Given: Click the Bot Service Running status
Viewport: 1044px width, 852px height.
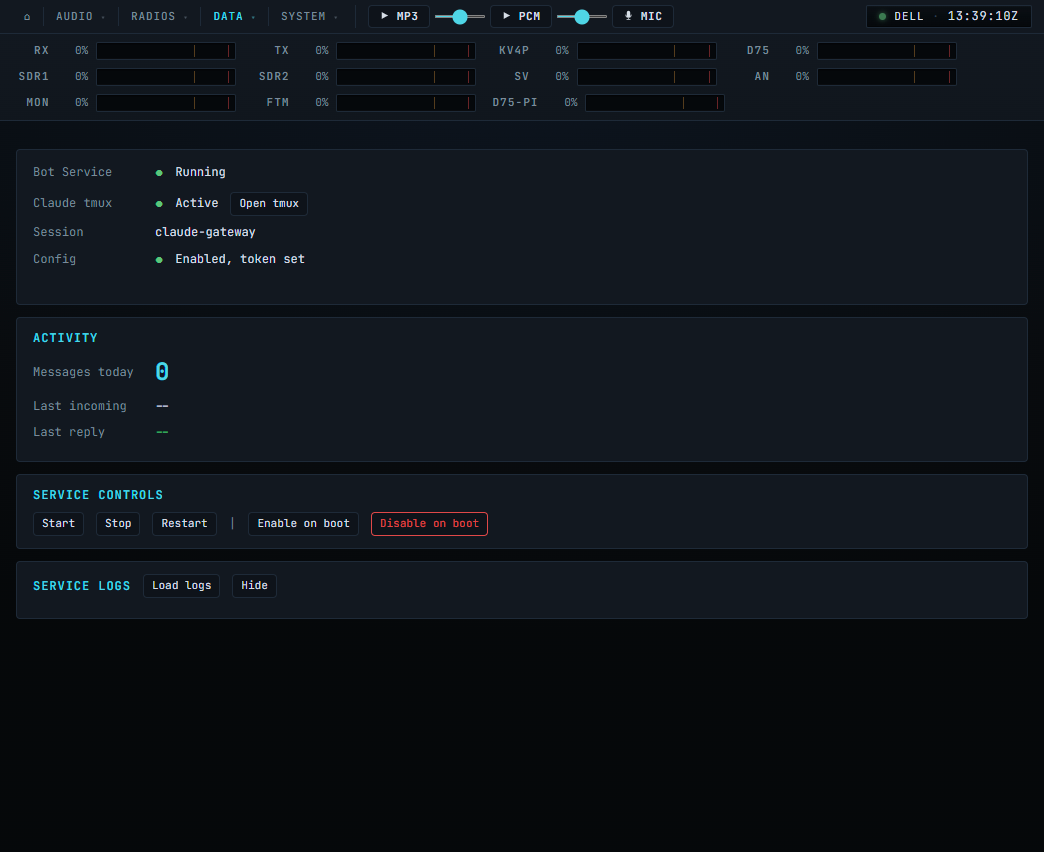Looking at the screenshot, I should click(190, 172).
